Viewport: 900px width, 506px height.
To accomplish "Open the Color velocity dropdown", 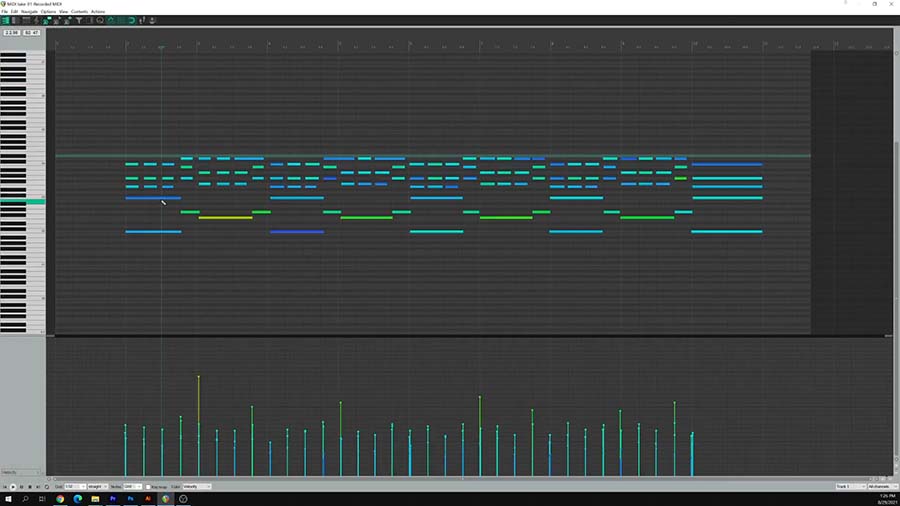I will coord(197,486).
